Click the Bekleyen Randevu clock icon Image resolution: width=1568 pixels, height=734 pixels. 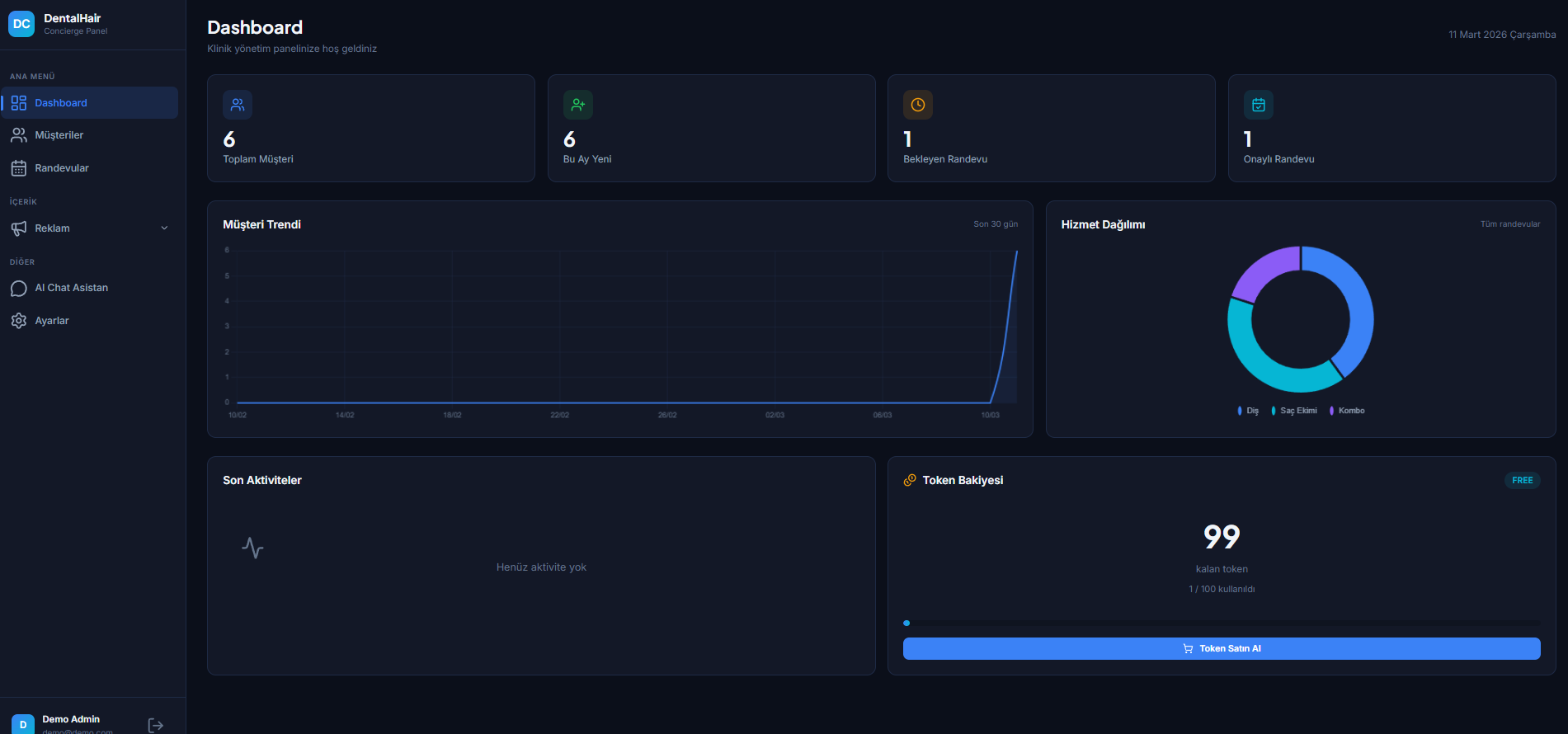(918, 105)
